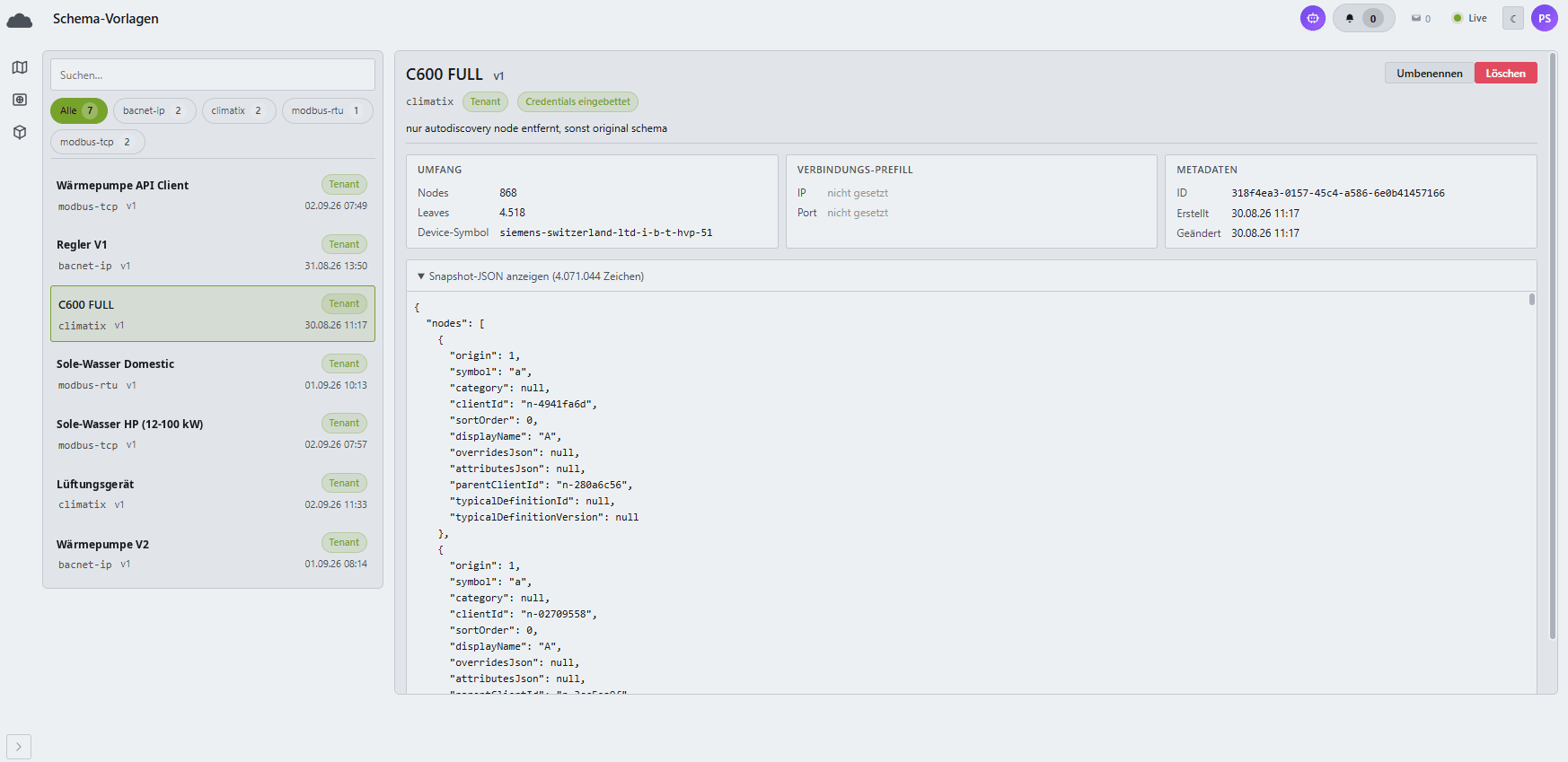
Task: Select the Lüftungsgerät template
Action: [213, 494]
